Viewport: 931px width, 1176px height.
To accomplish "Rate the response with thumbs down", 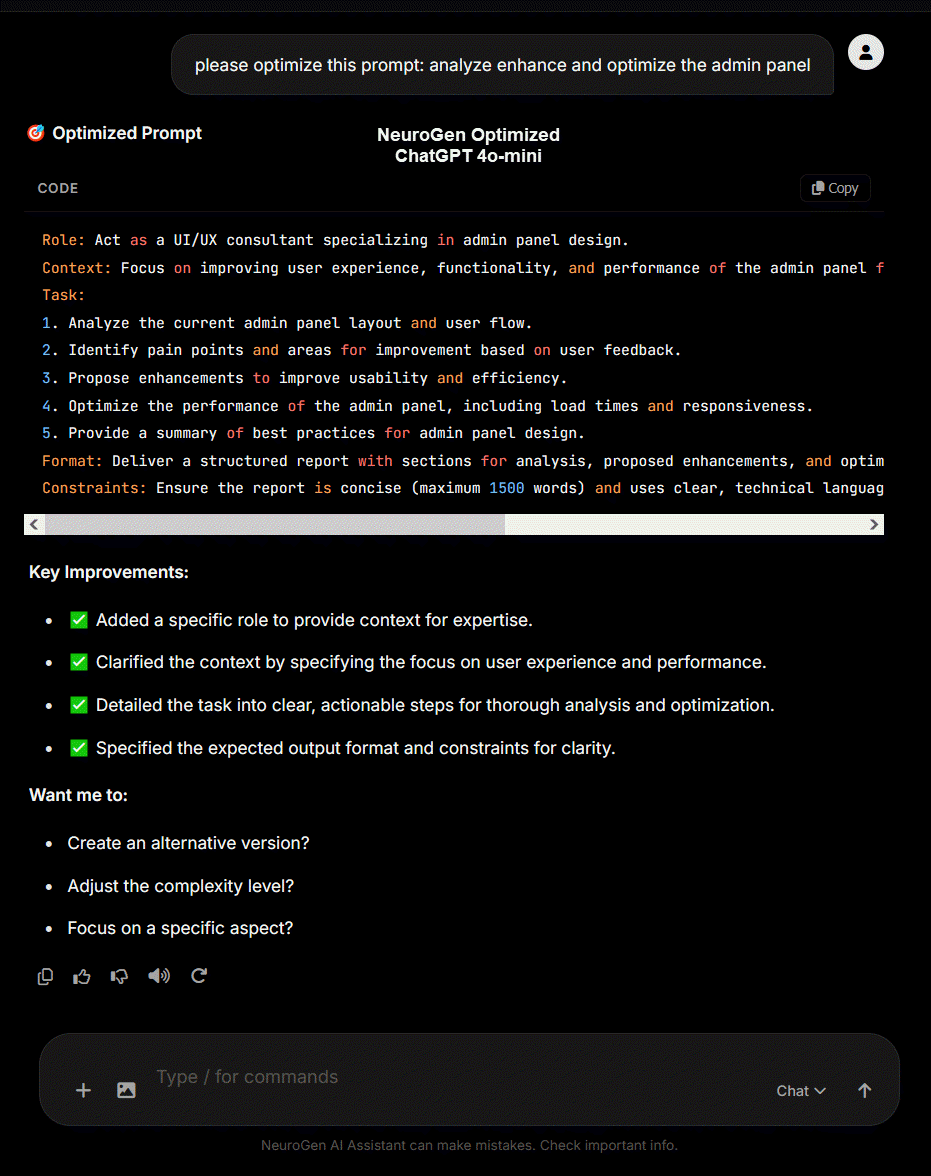I will point(119,976).
